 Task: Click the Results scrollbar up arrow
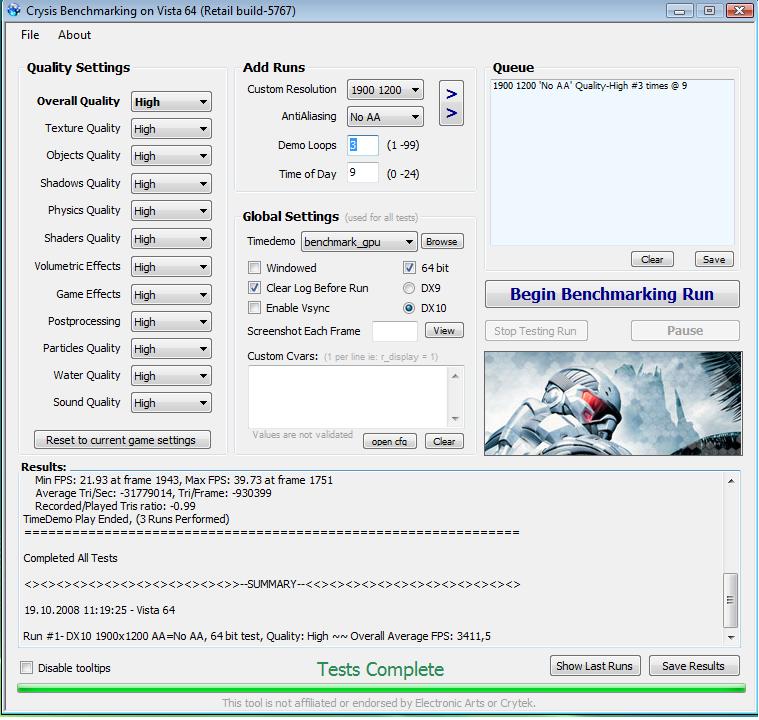click(x=731, y=481)
